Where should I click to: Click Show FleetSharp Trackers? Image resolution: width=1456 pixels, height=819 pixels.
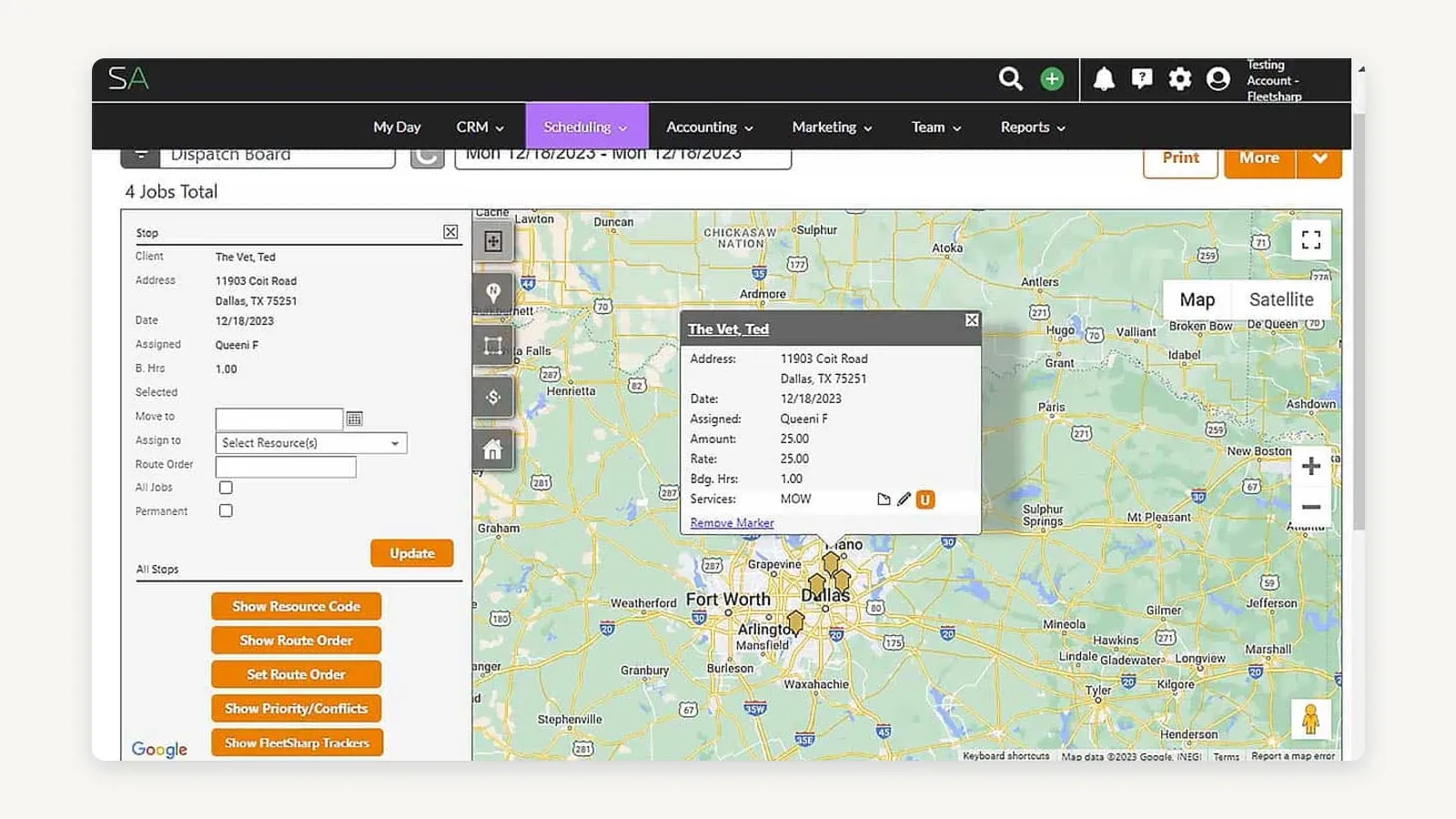297,743
